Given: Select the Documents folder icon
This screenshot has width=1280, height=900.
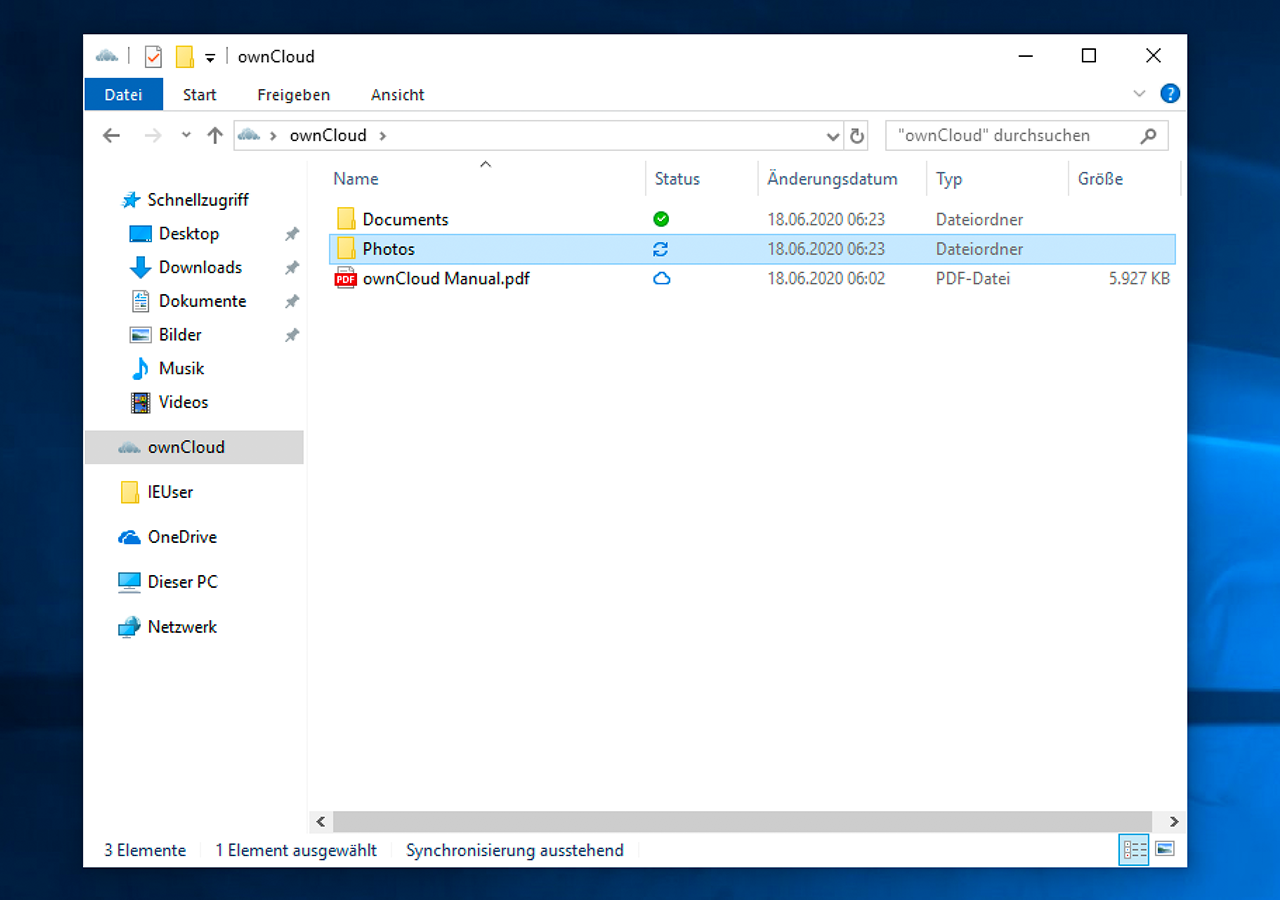Looking at the screenshot, I should (x=346, y=219).
